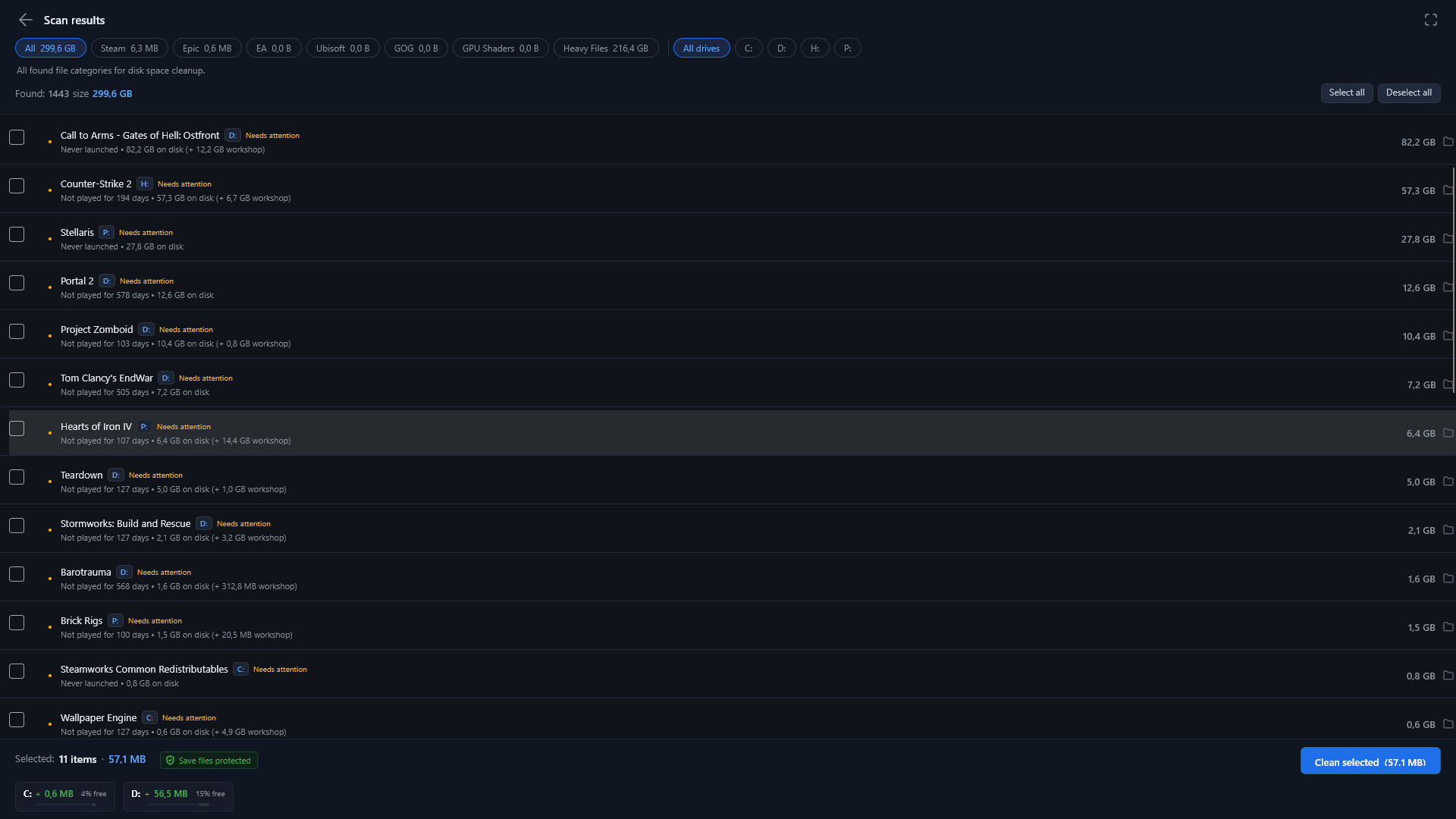Tick the Steamworks Common Redistributables checkbox
Screen dimensions: 1456x819
click(17, 671)
